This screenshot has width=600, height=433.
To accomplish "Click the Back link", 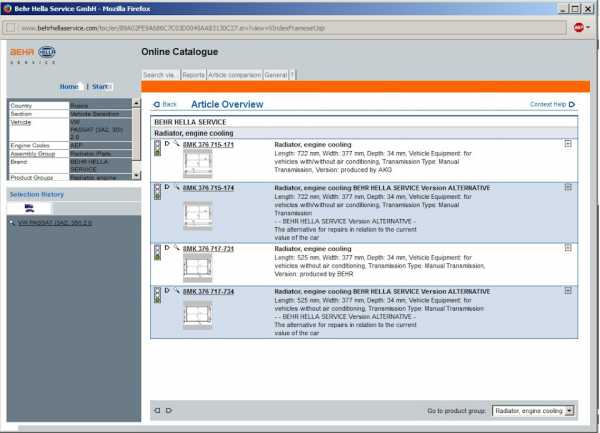I will coord(165,104).
